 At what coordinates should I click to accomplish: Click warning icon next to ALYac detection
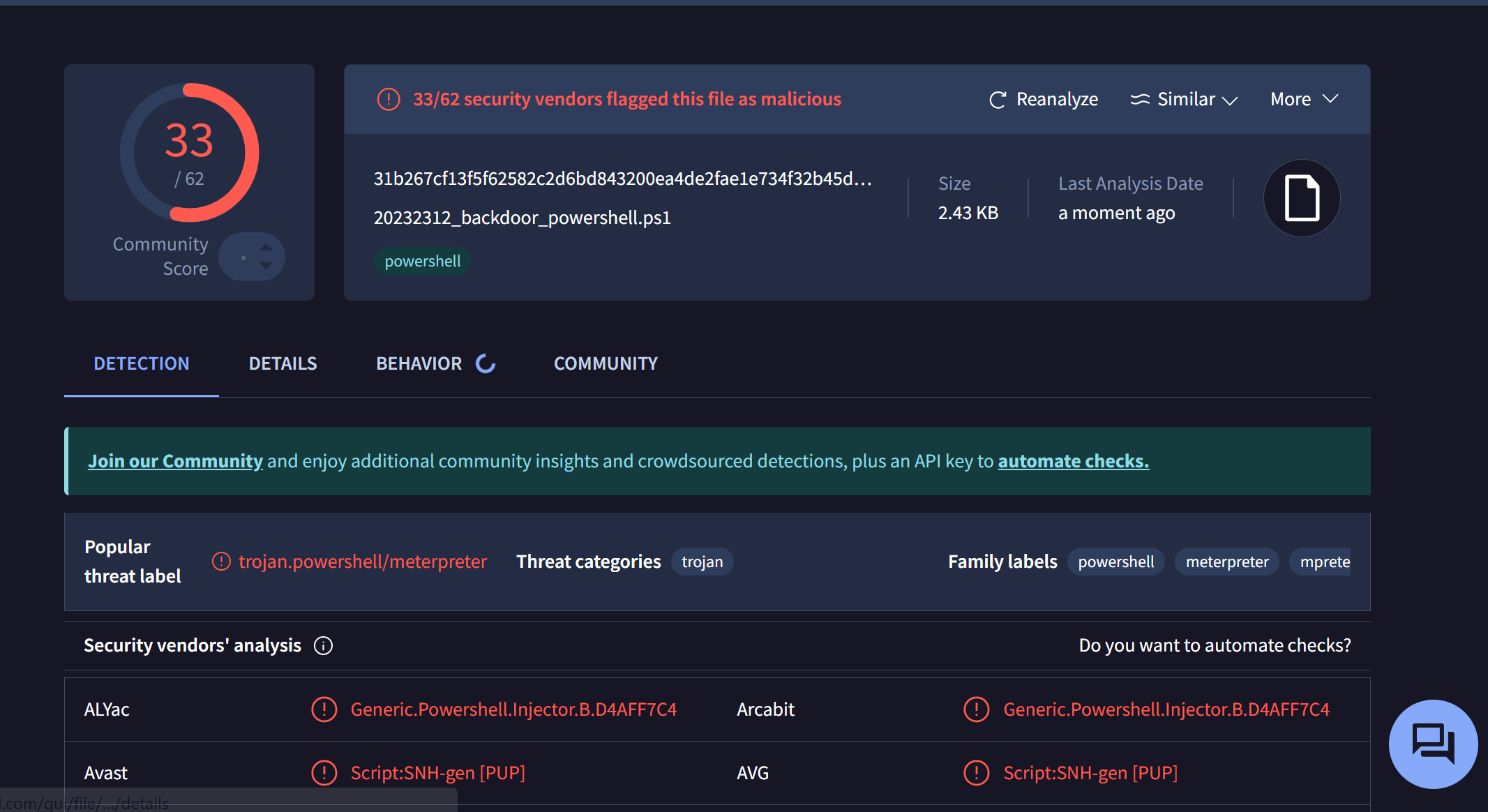pos(324,709)
